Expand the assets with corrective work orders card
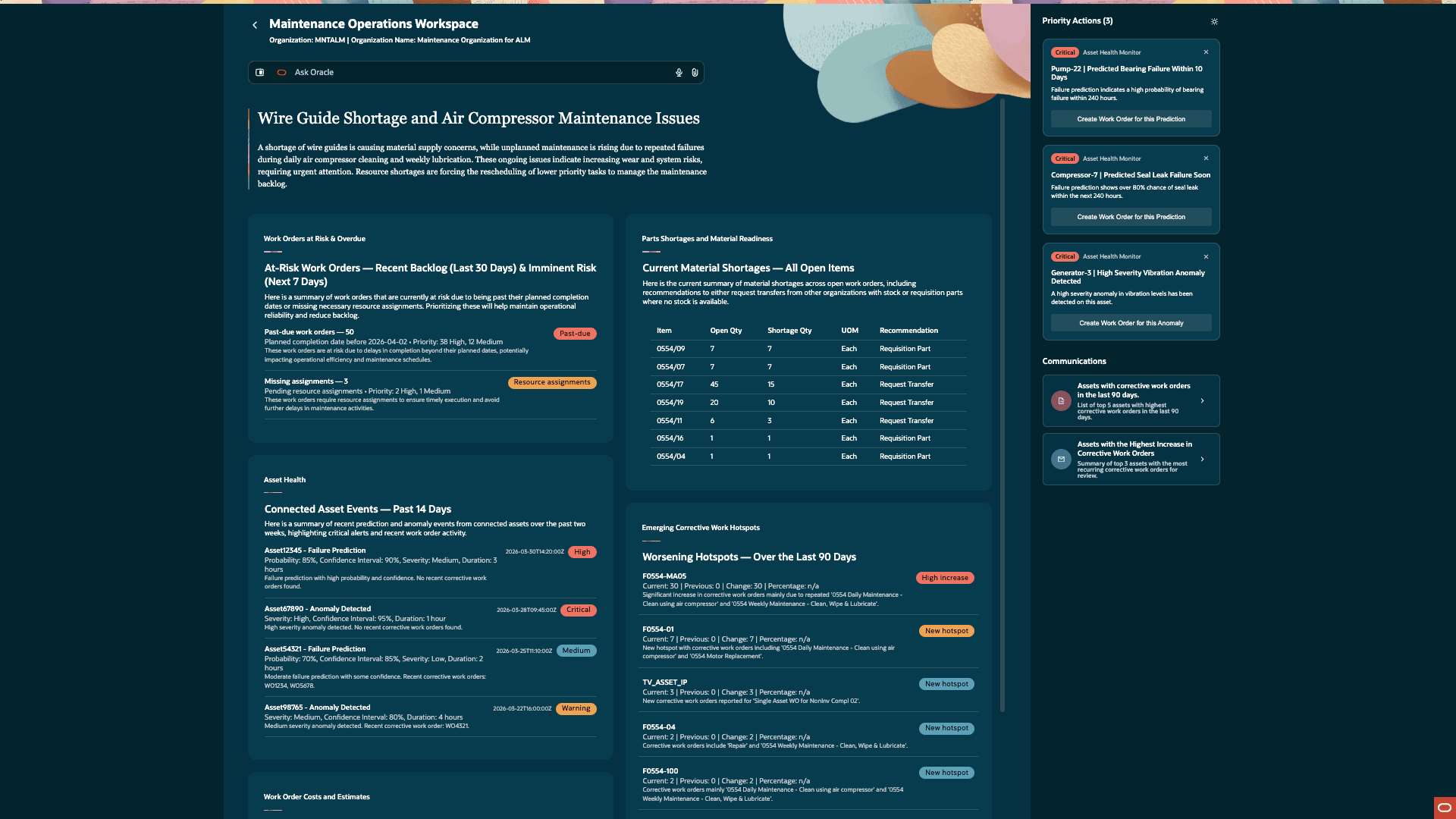The height and width of the screenshot is (819, 1456). pyautogui.click(x=1202, y=400)
